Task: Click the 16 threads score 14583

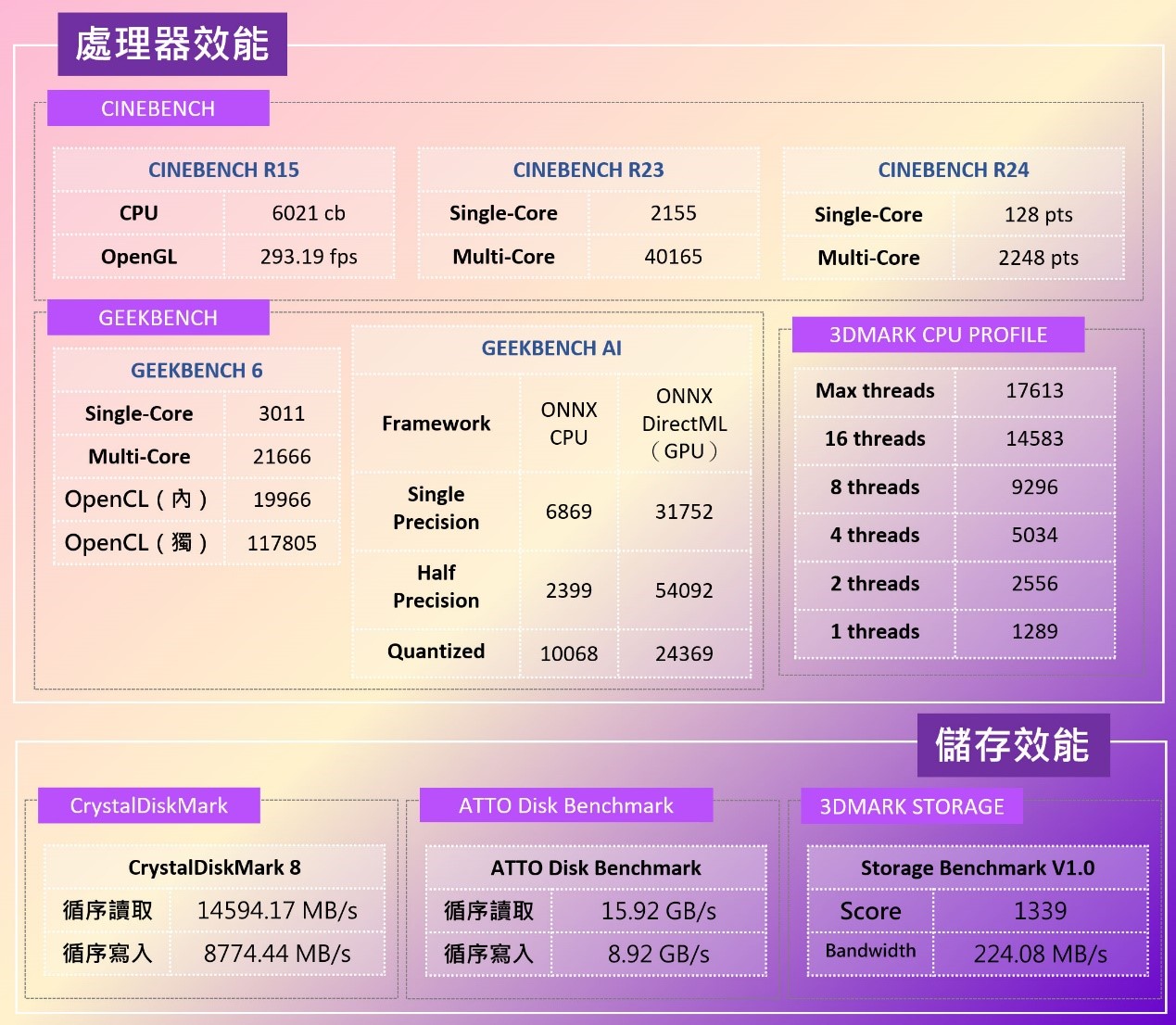Action: (1035, 438)
